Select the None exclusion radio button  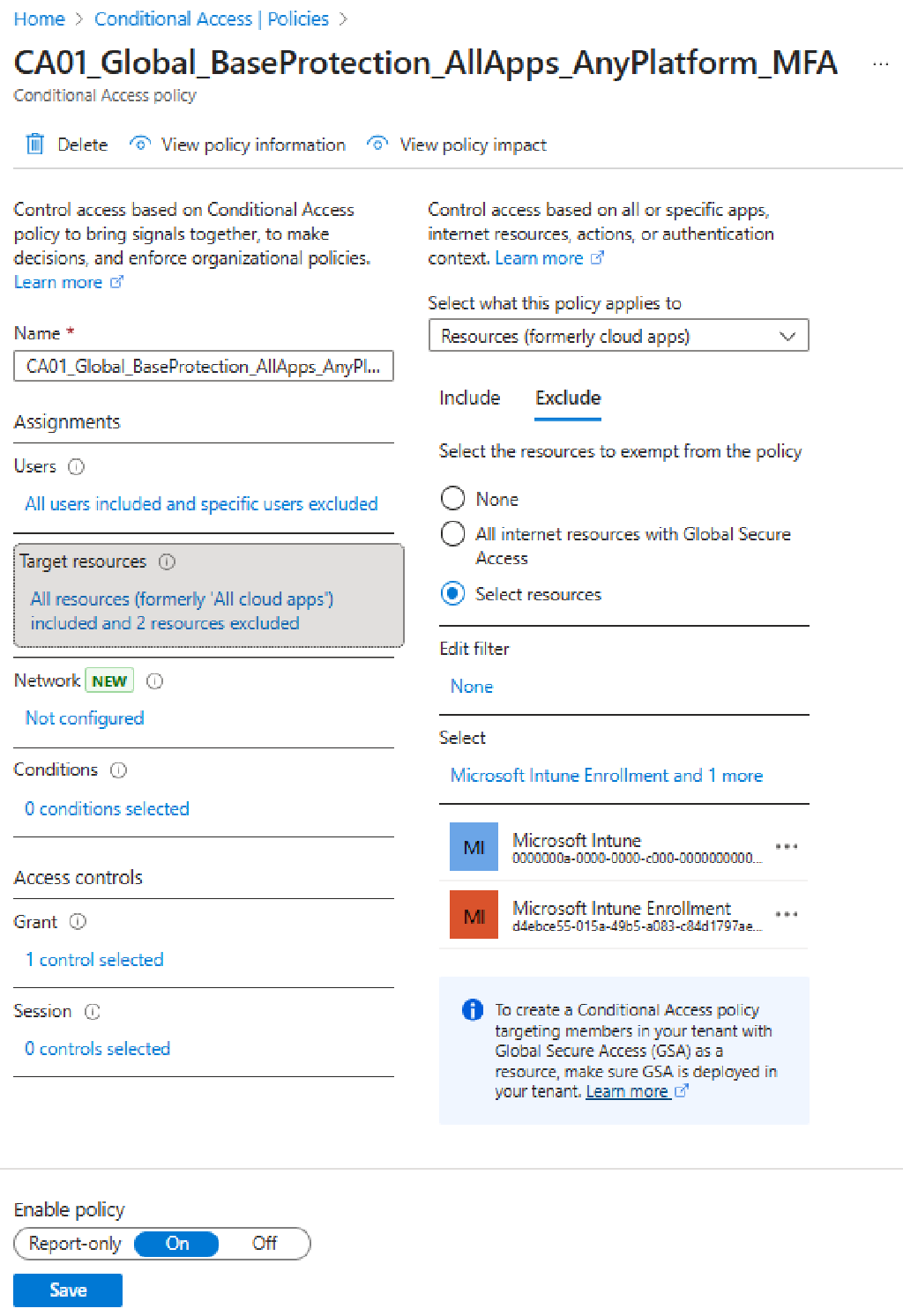click(x=452, y=498)
